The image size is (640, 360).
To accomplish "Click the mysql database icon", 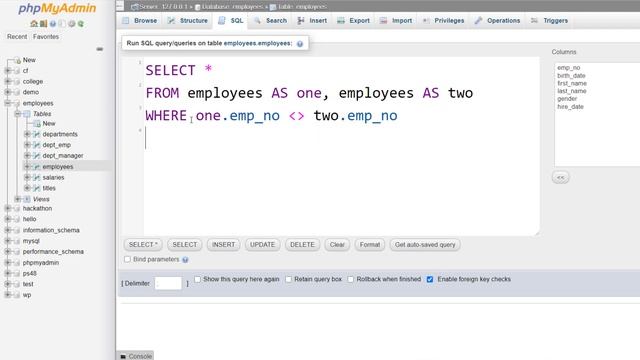I will pyautogui.click(x=17, y=241).
